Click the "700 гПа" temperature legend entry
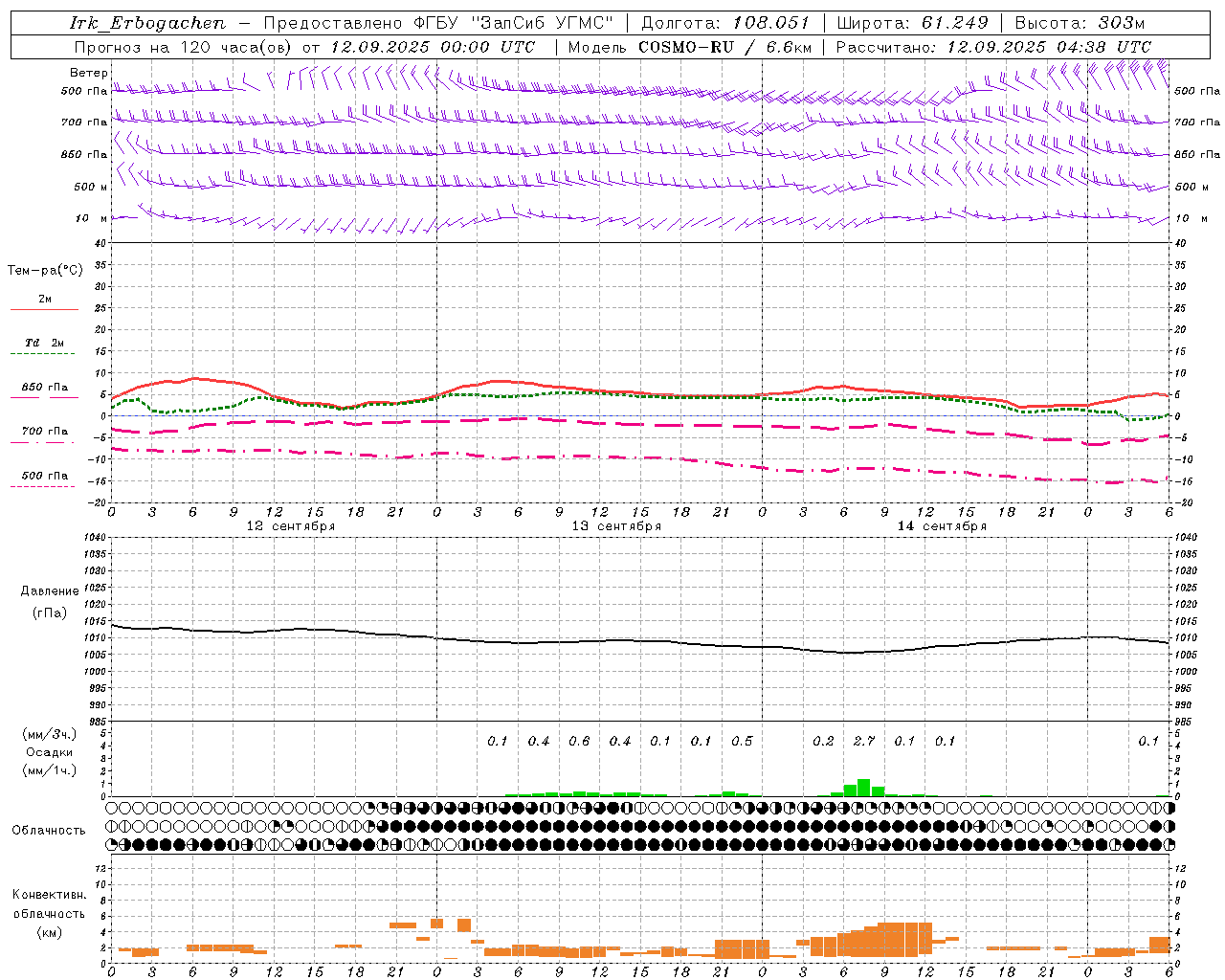The height and width of the screenshot is (980, 1225). (x=45, y=432)
